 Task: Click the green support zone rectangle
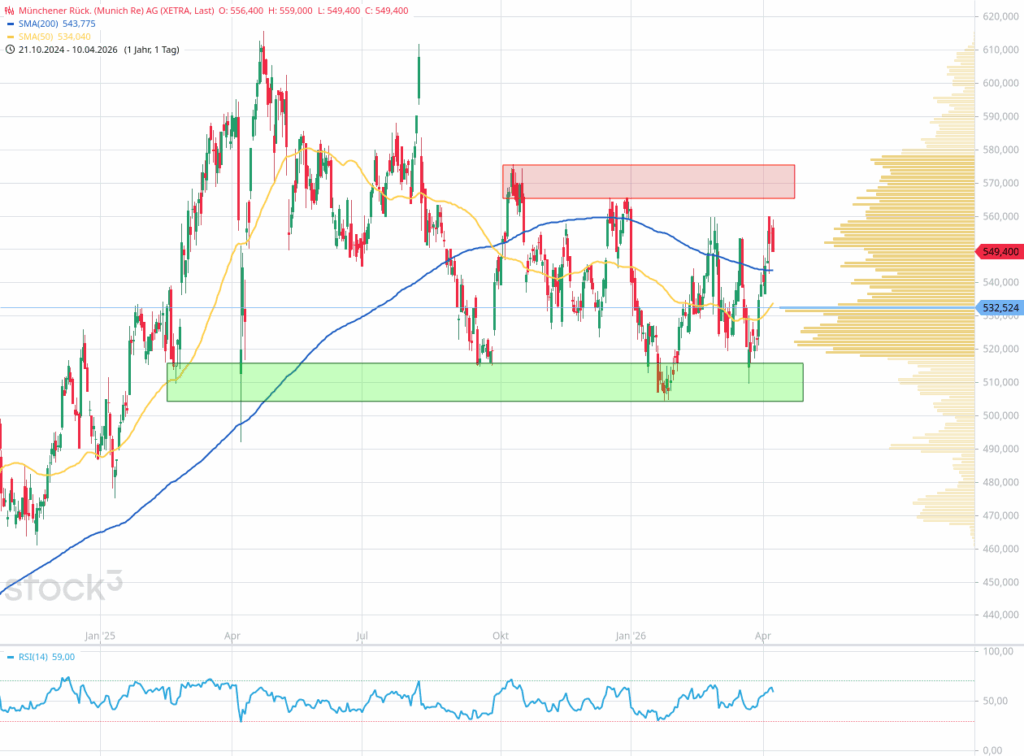click(484, 382)
